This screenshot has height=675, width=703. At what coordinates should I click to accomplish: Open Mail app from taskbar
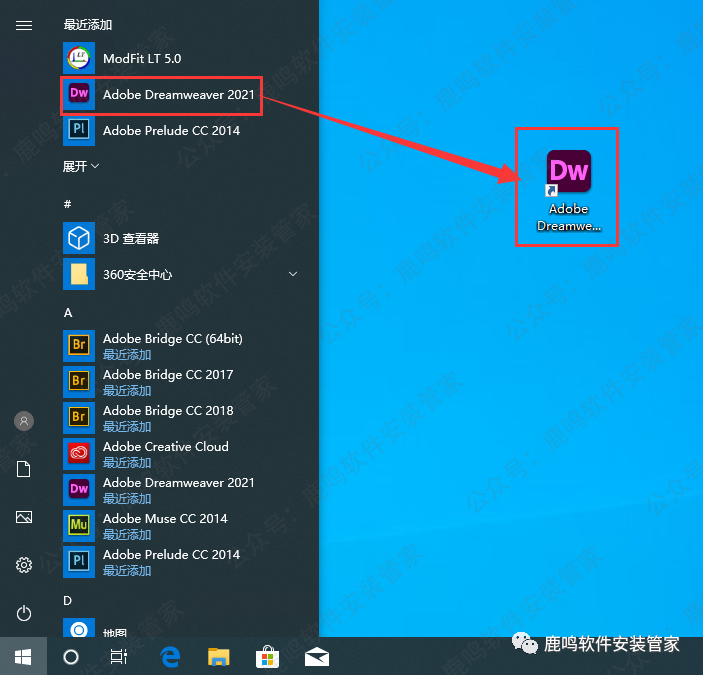[x=317, y=658]
